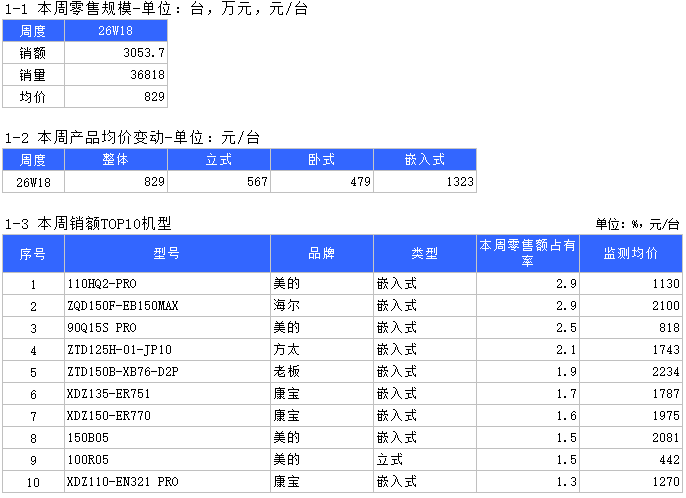Select the 均价 row label in table 1-1
The height and width of the screenshot is (498, 686).
[33, 97]
